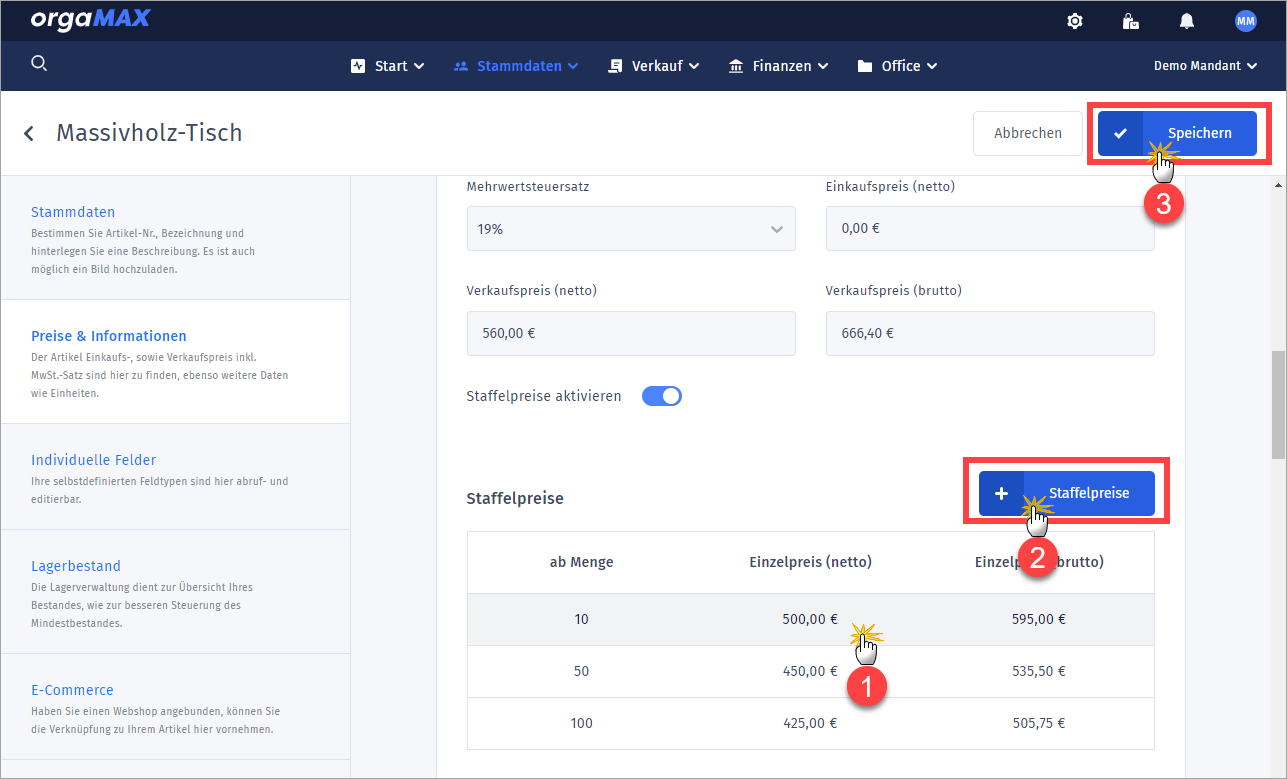Open the MM user avatar
Viewport: 1287px width, 779px height.
coord(1245,21)
